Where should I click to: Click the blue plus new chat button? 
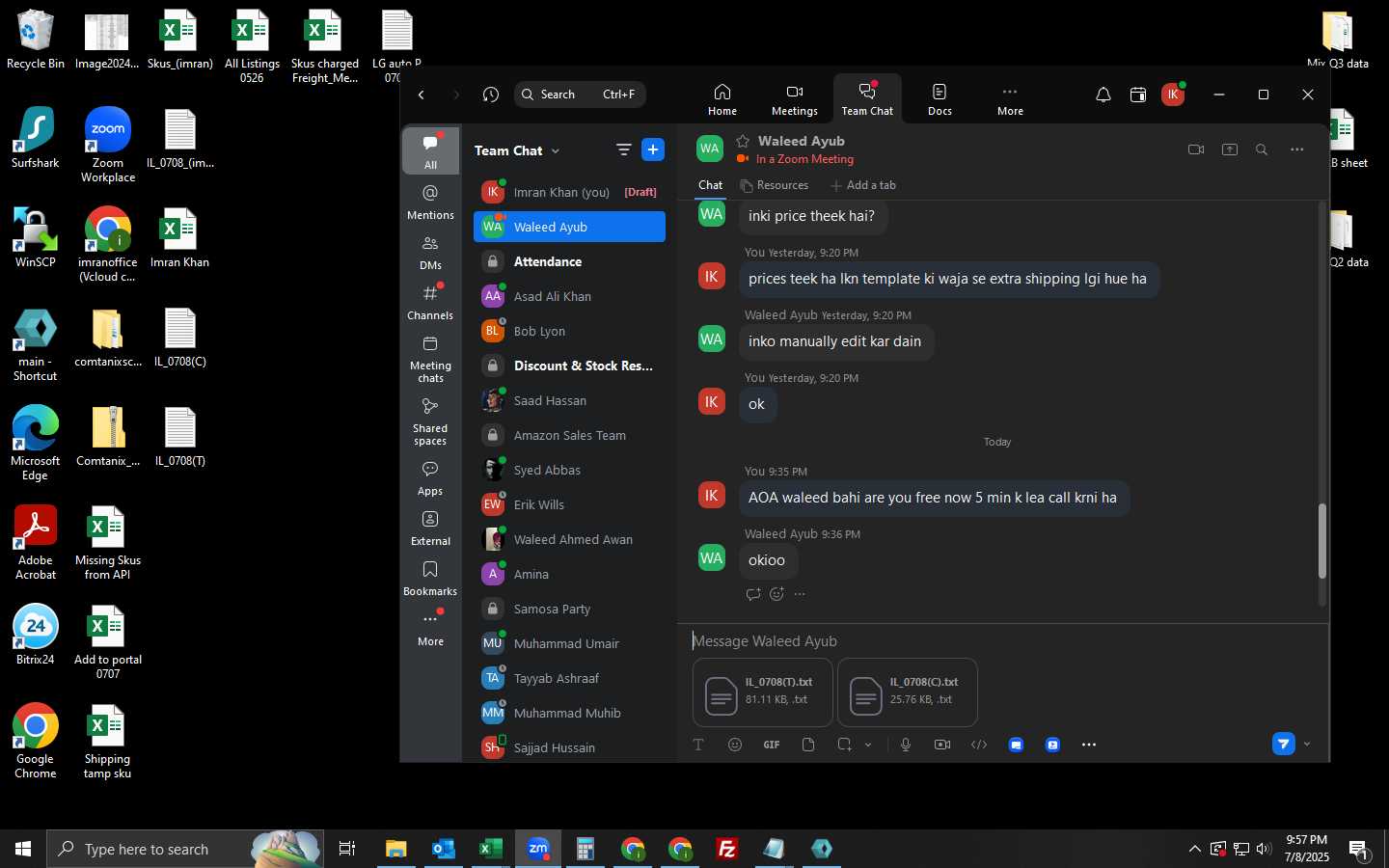click(x=653, y=149)
